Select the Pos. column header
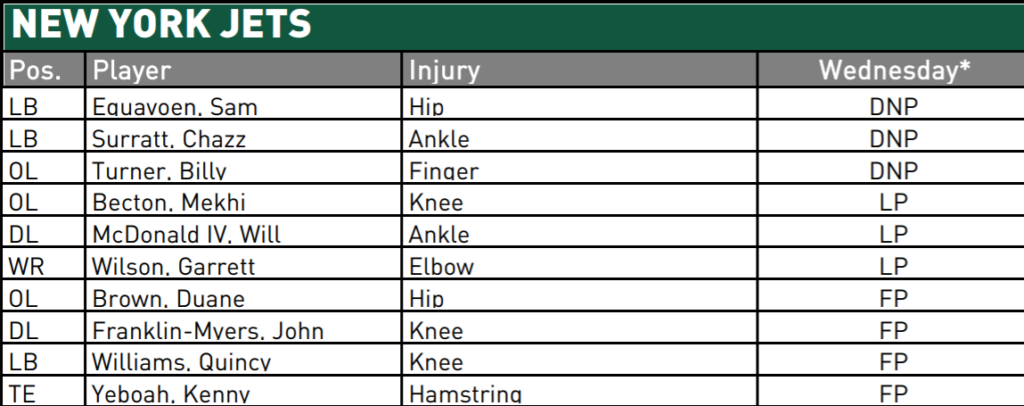The height and width of the screenshot is (406, 1024). pyautogui.click(x=33, y=71)
